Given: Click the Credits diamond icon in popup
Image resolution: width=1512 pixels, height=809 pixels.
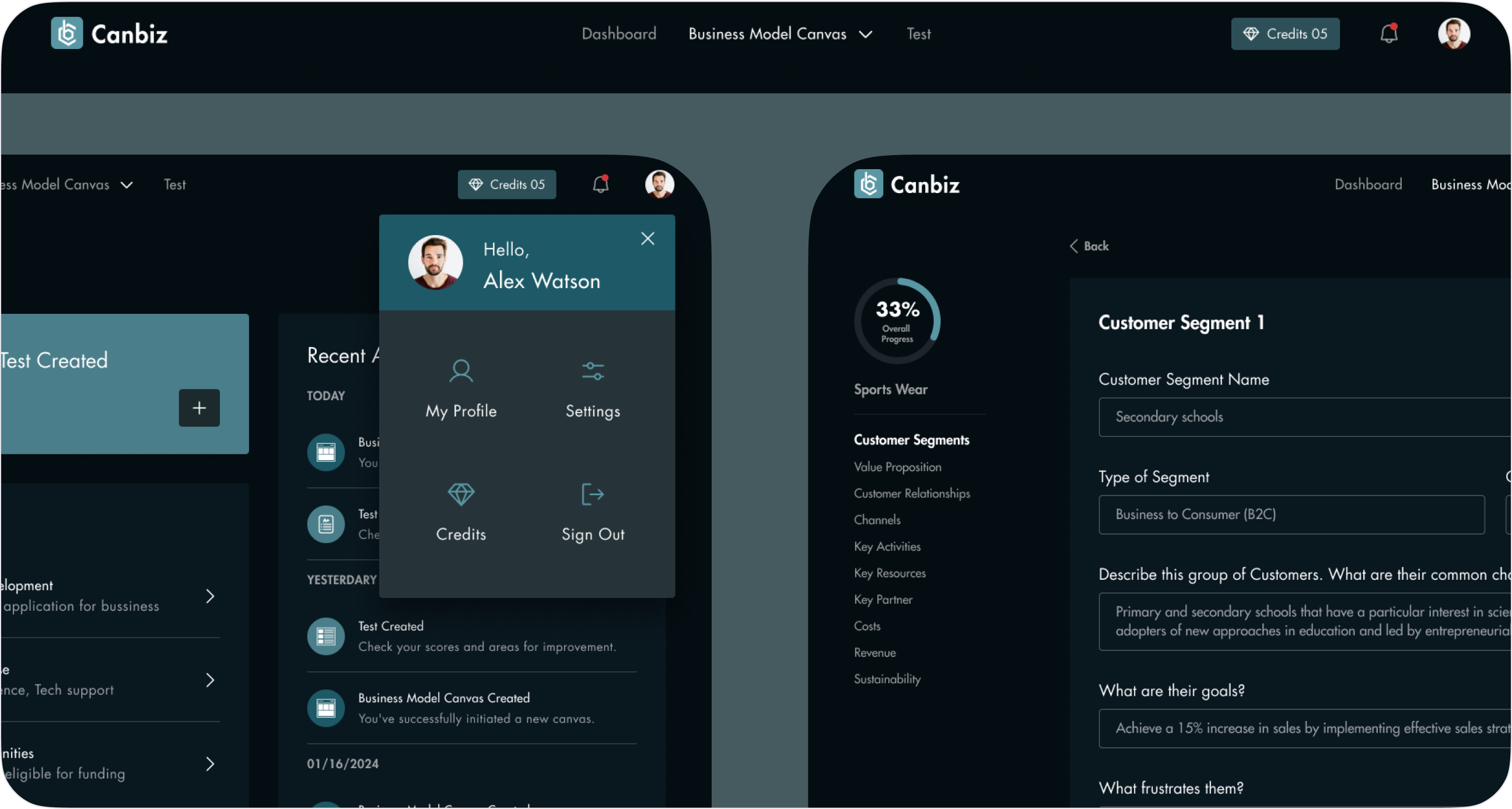Looking at the screenshot, I should point(461,494).
